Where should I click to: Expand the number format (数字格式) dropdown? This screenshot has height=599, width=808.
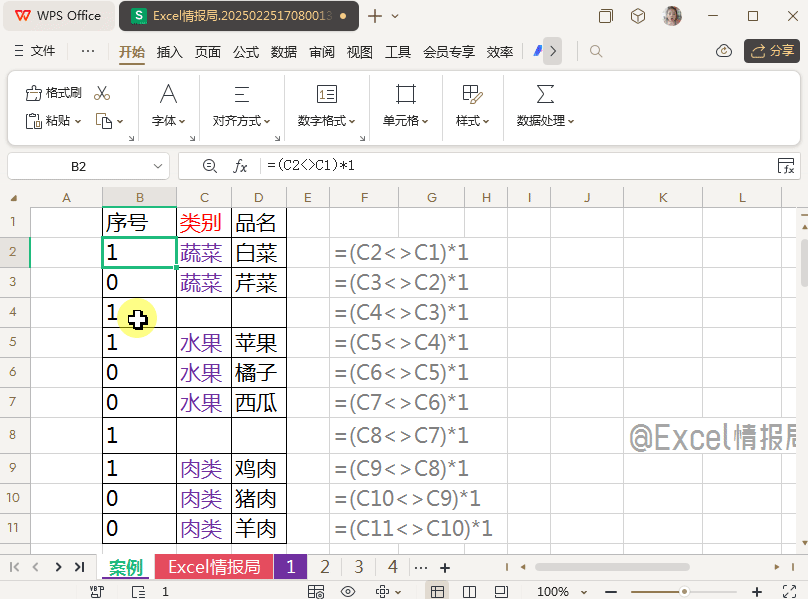tap(326, 121)
